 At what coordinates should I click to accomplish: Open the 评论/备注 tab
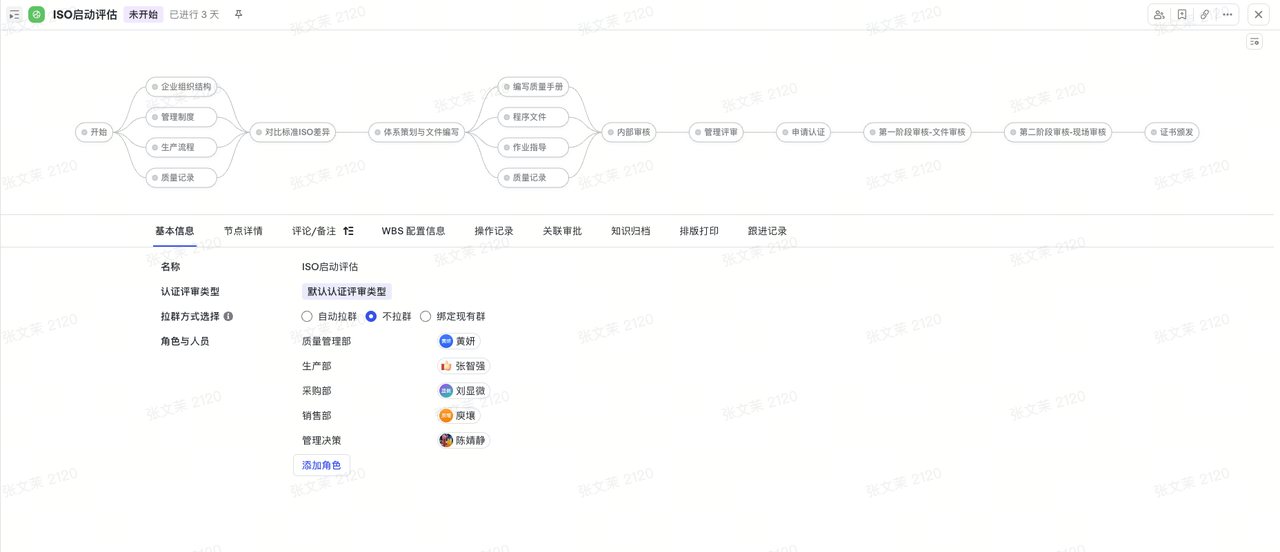click(x=314, y=231)
